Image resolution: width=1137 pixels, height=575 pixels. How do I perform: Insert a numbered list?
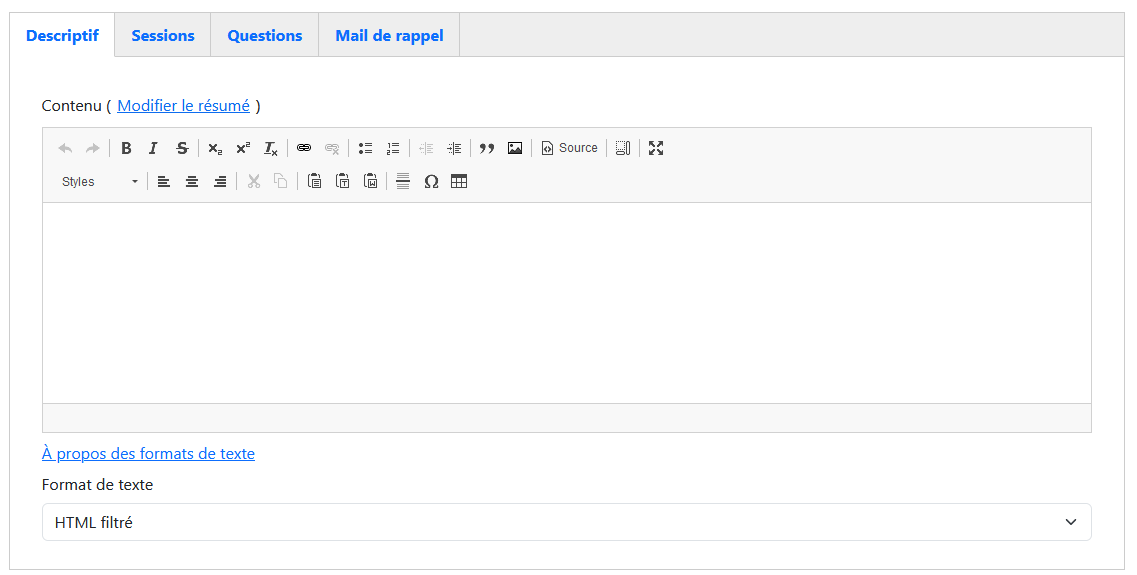(393, 148)
